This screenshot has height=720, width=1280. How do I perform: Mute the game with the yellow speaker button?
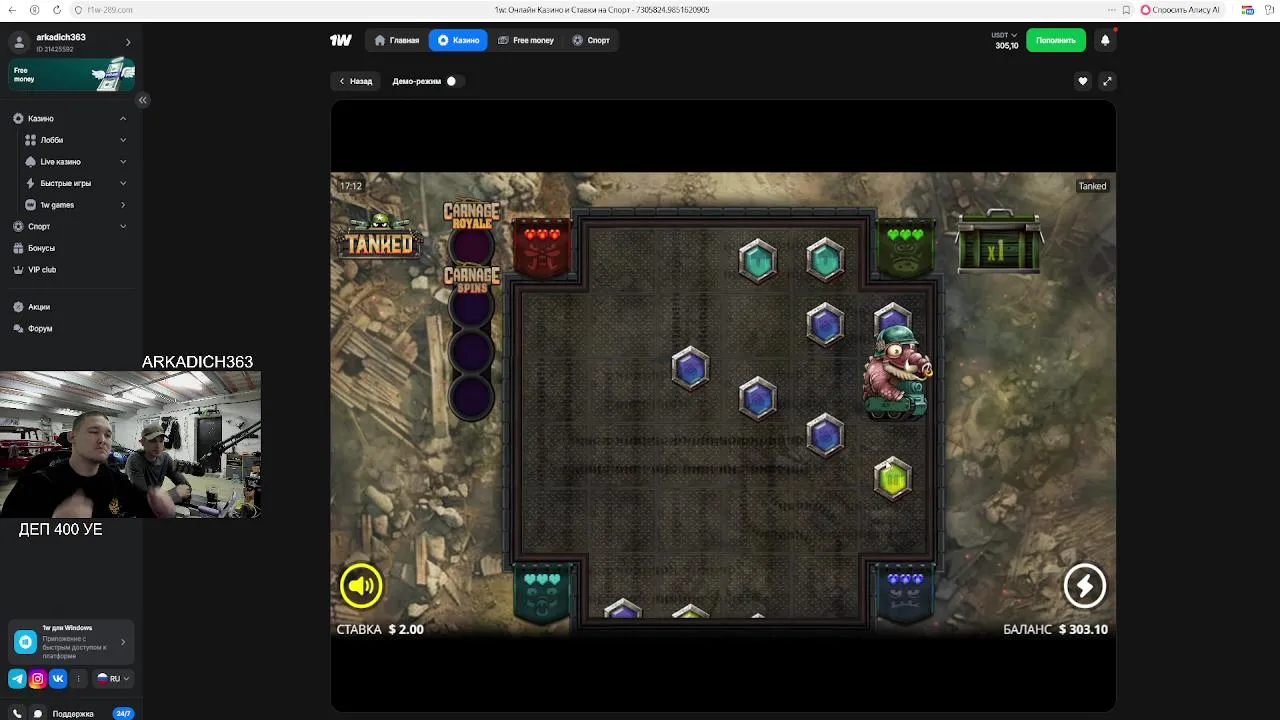click(x=361, y=586)
